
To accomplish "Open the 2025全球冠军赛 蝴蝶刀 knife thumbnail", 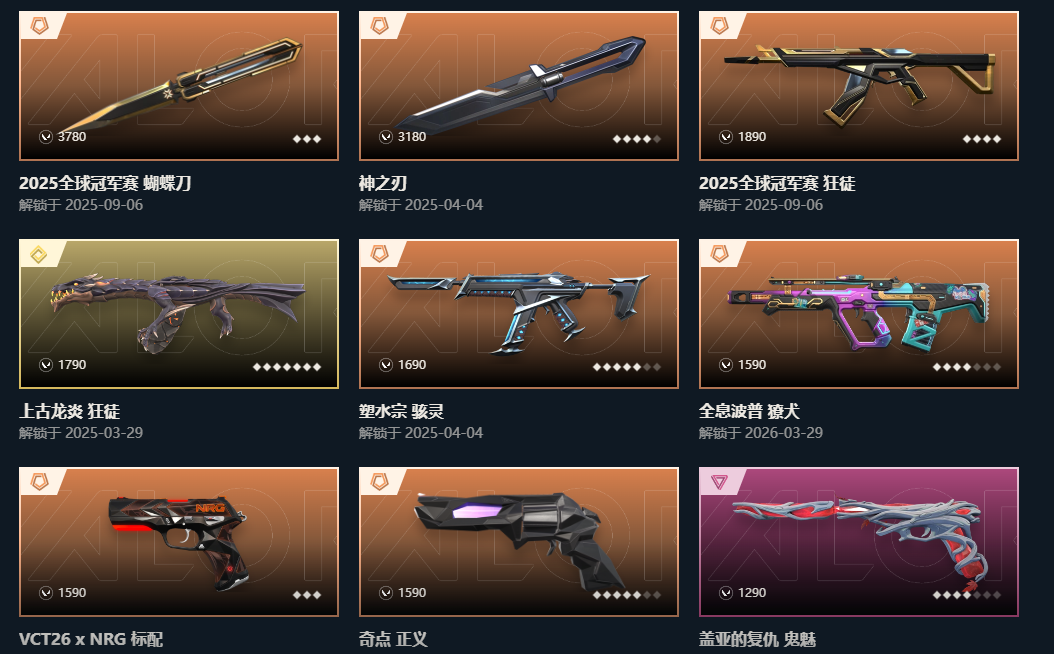I will (179, 86).
